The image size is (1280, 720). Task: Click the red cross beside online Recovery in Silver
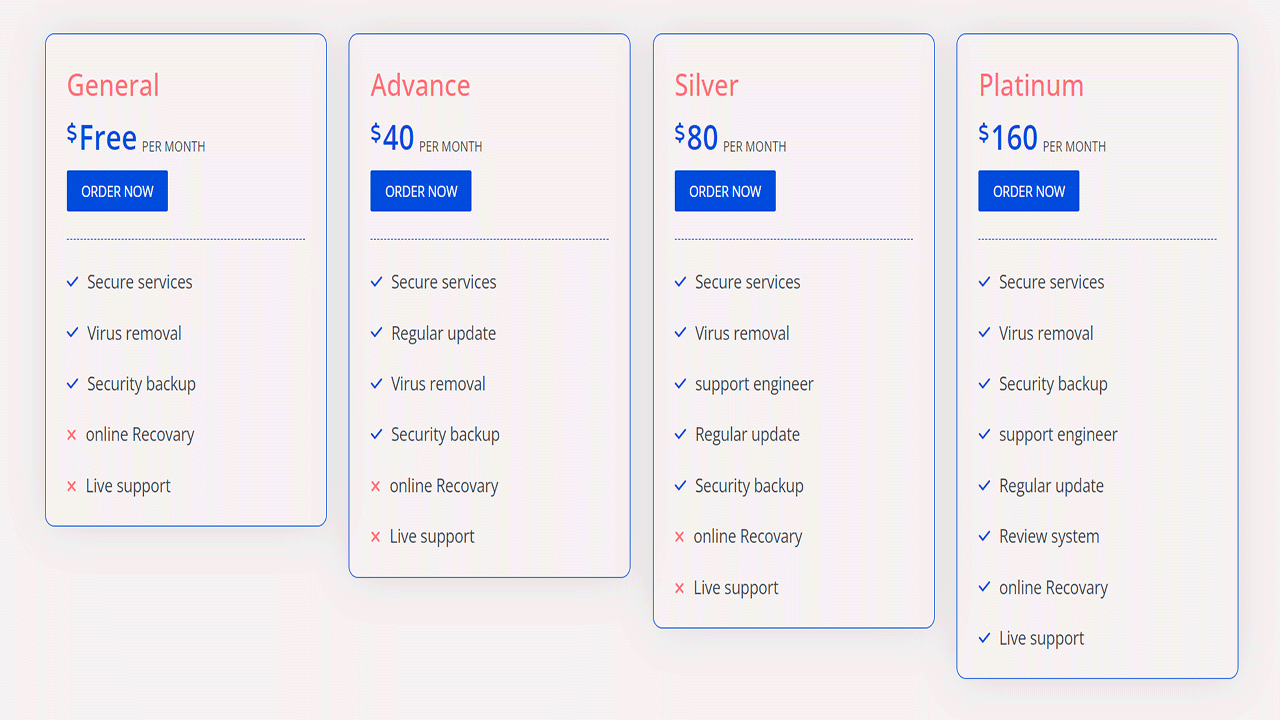pyautogui.click(x=680, y=536)
